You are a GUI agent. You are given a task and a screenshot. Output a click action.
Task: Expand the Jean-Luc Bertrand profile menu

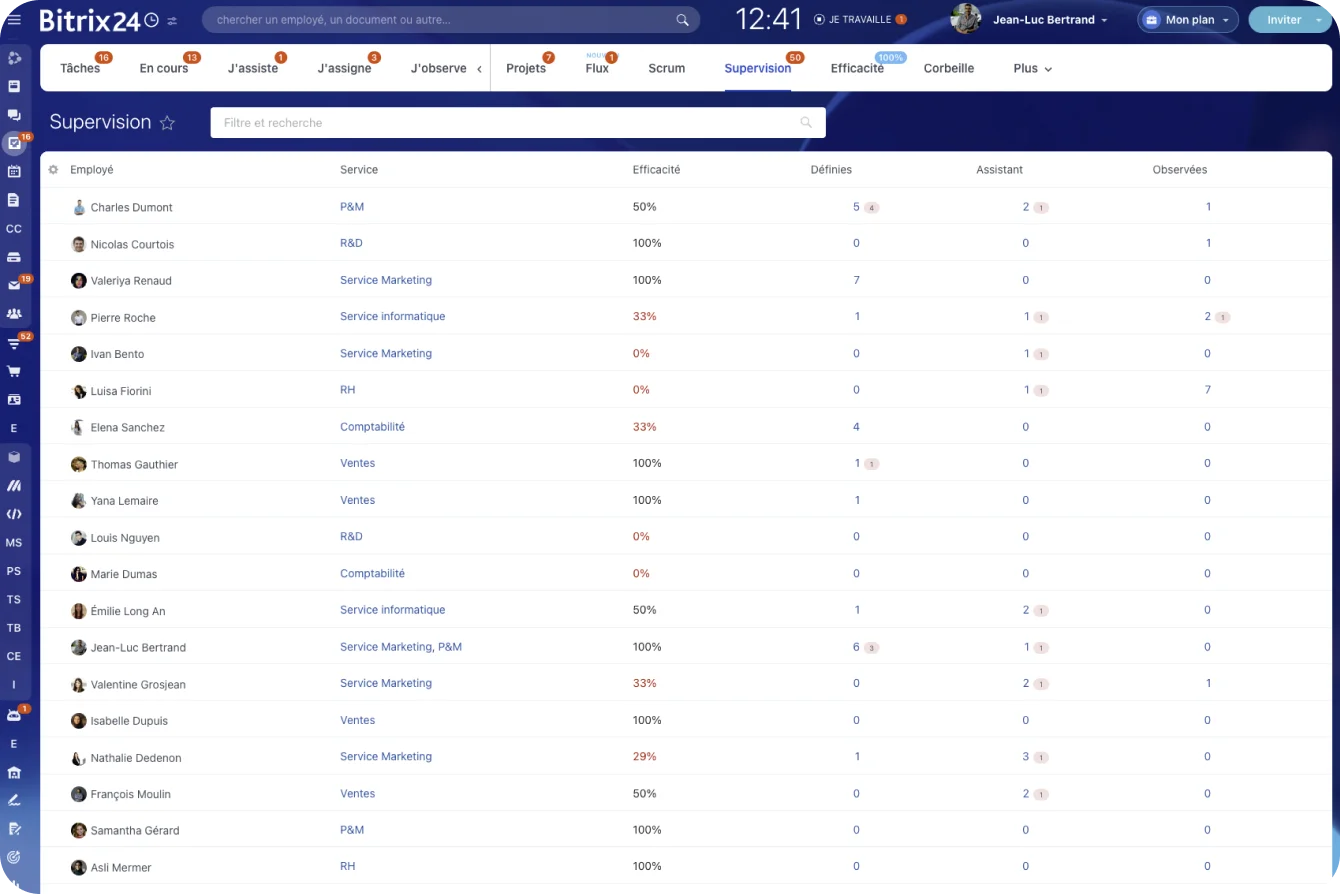click(1048, 19)
